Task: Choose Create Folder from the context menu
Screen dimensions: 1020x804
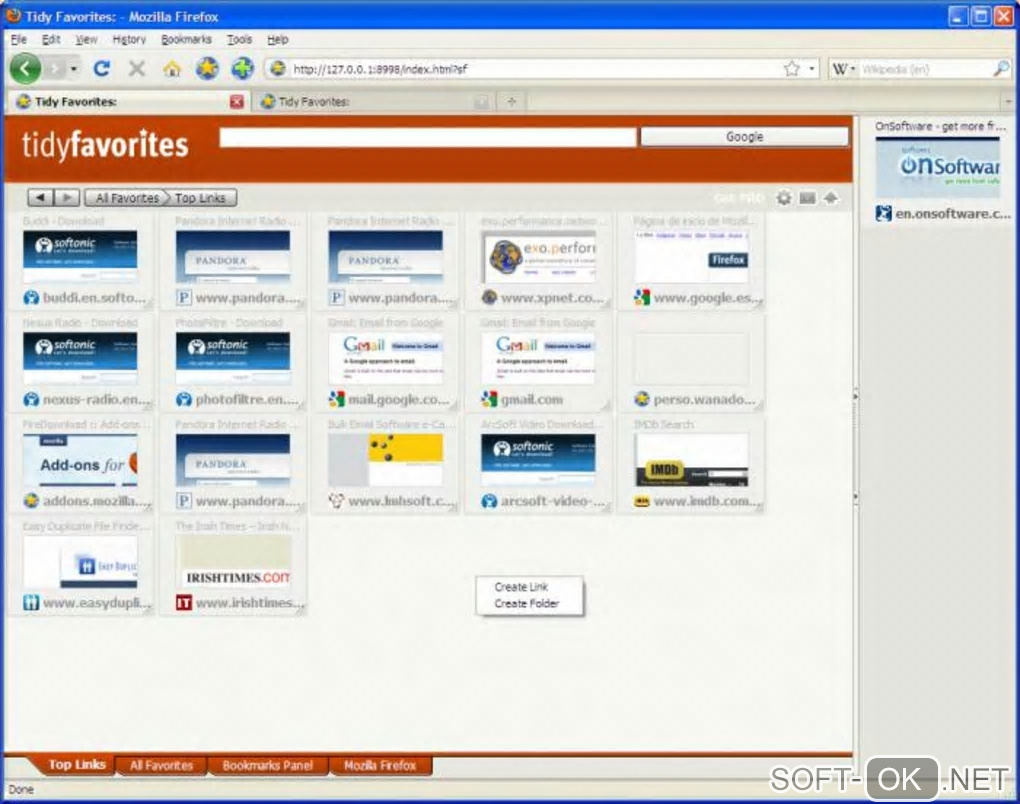Action: click(529, 604)
